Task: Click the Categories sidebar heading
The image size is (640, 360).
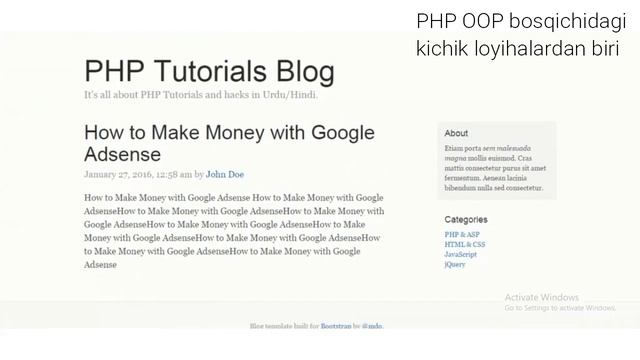Action: click(x=466, y=219)
